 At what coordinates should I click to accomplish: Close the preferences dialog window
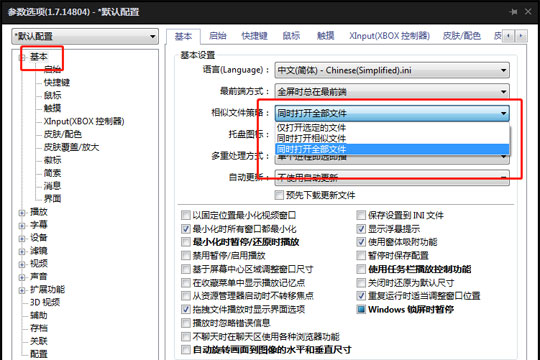[528, 12]
